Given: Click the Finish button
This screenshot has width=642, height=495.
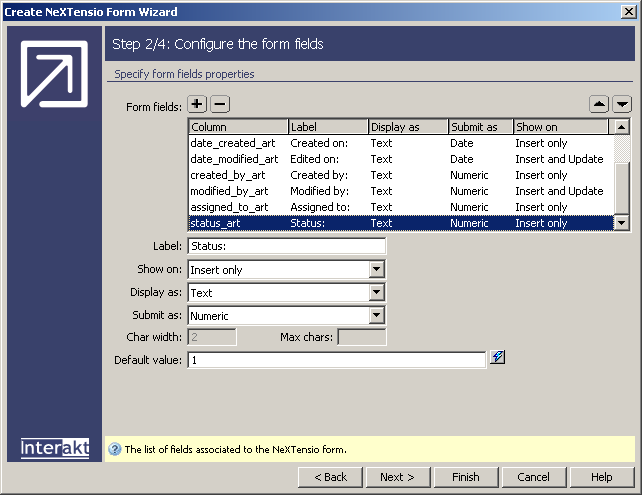Looking at the screenshot, I should pos(466,477).
